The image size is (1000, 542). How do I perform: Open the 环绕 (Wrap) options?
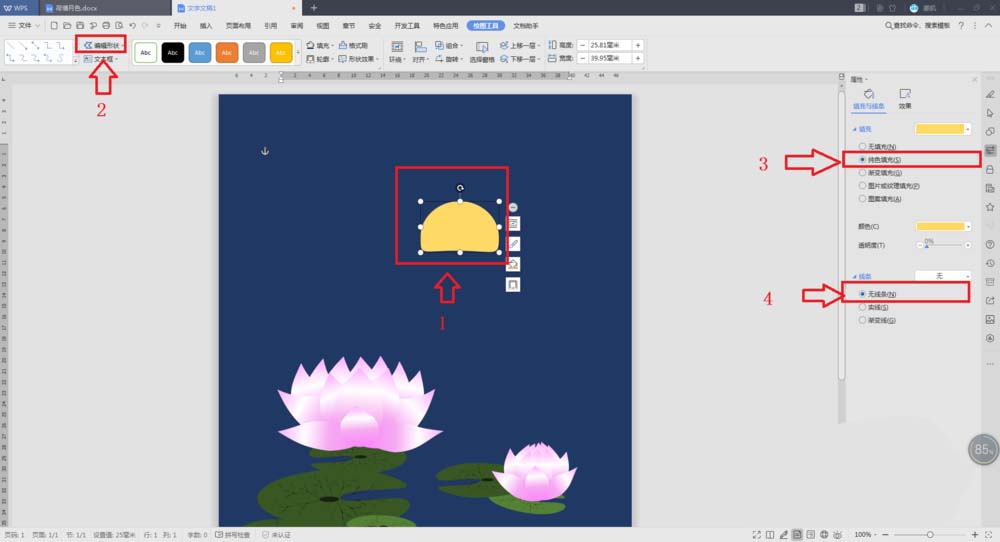click(x=397, y=52)
